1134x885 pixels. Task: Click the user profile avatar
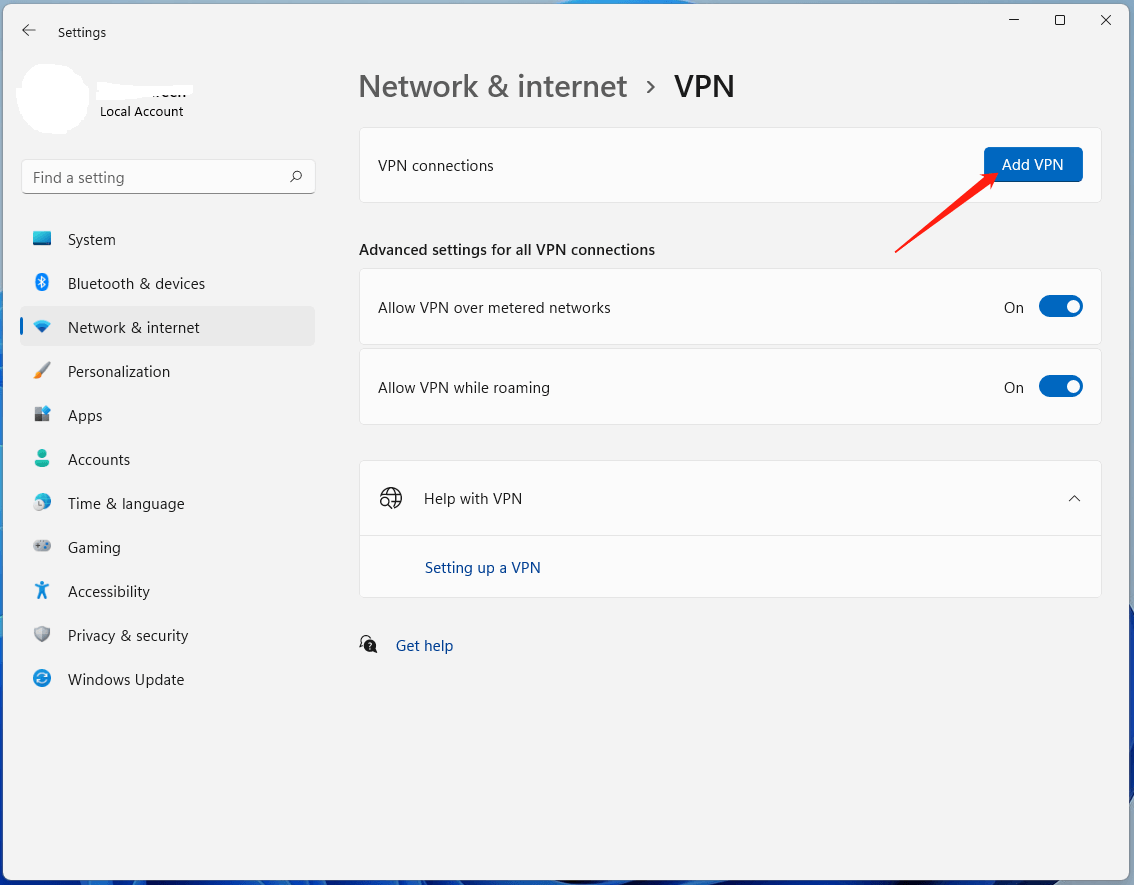(53, 99)
